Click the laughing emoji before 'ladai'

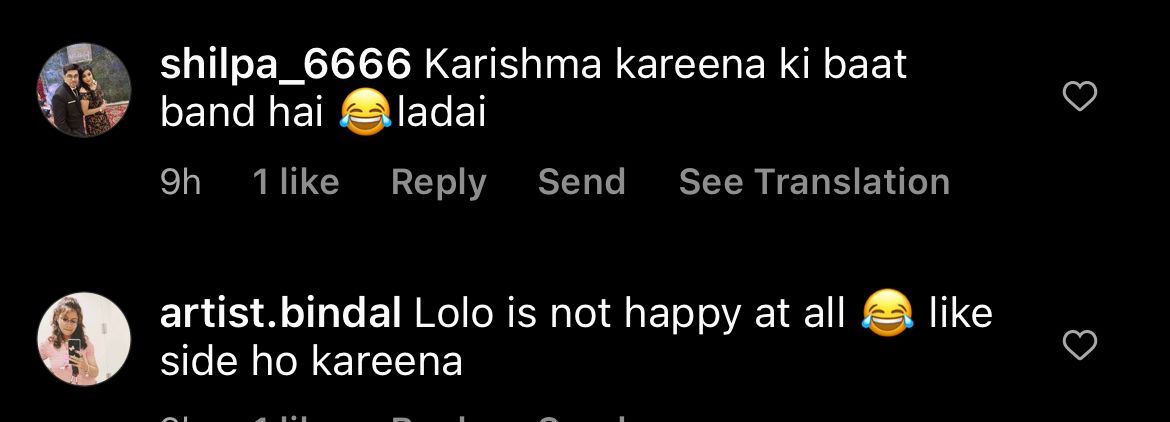coord(366,116)
